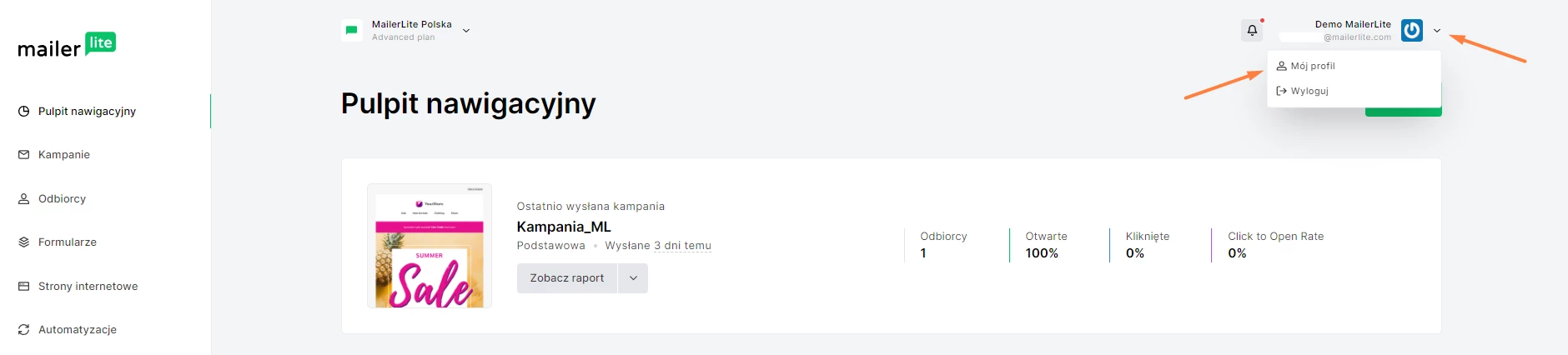The width and height of the screenshot is (1568, 355).
Task: Click the Strony internetowe browser icon
Action: (24, 287)
